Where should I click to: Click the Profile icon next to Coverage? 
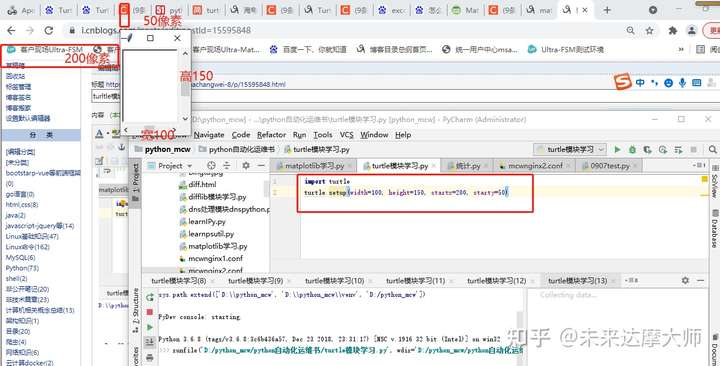pos(663,149)
